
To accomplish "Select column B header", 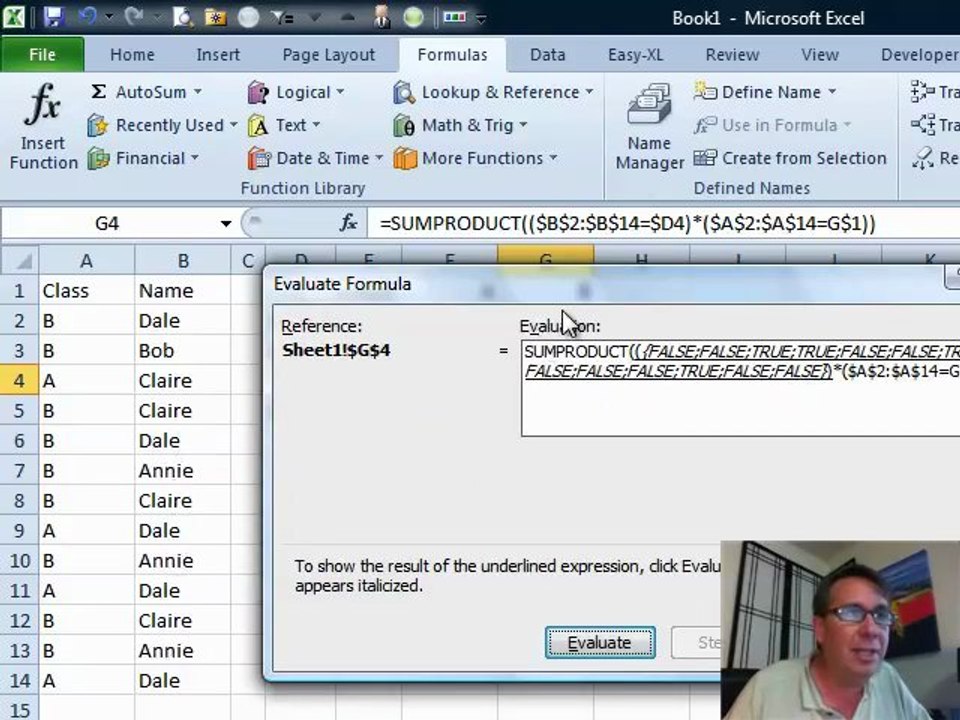I will (183, 261).
